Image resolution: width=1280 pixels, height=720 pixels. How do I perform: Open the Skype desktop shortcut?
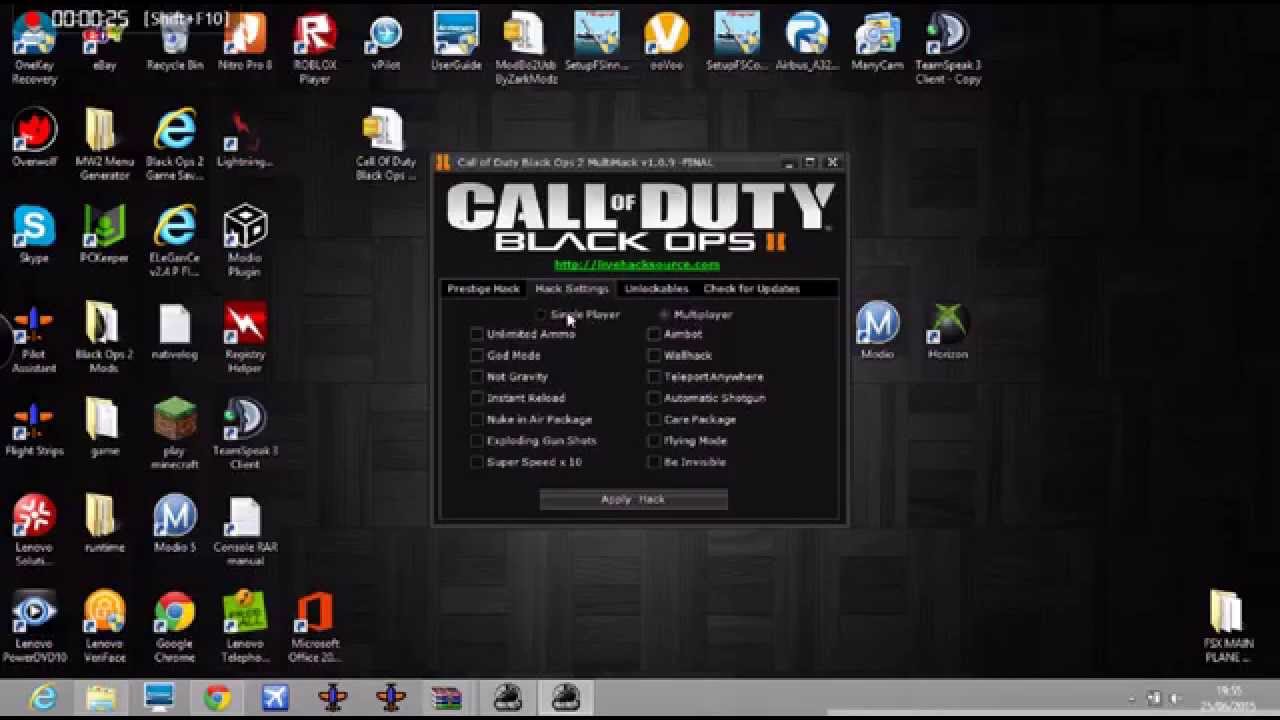(x=34, y=235)
